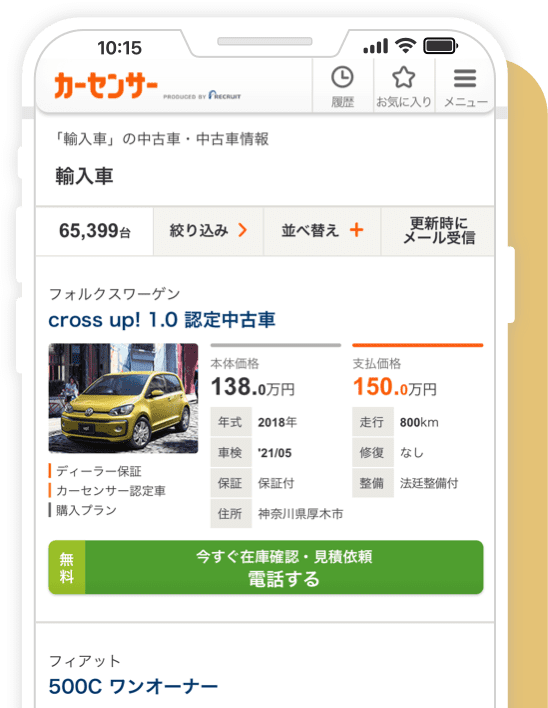
Task: Open cross up! 1.0 認定中古車 listing
Action: coord(162,320)
